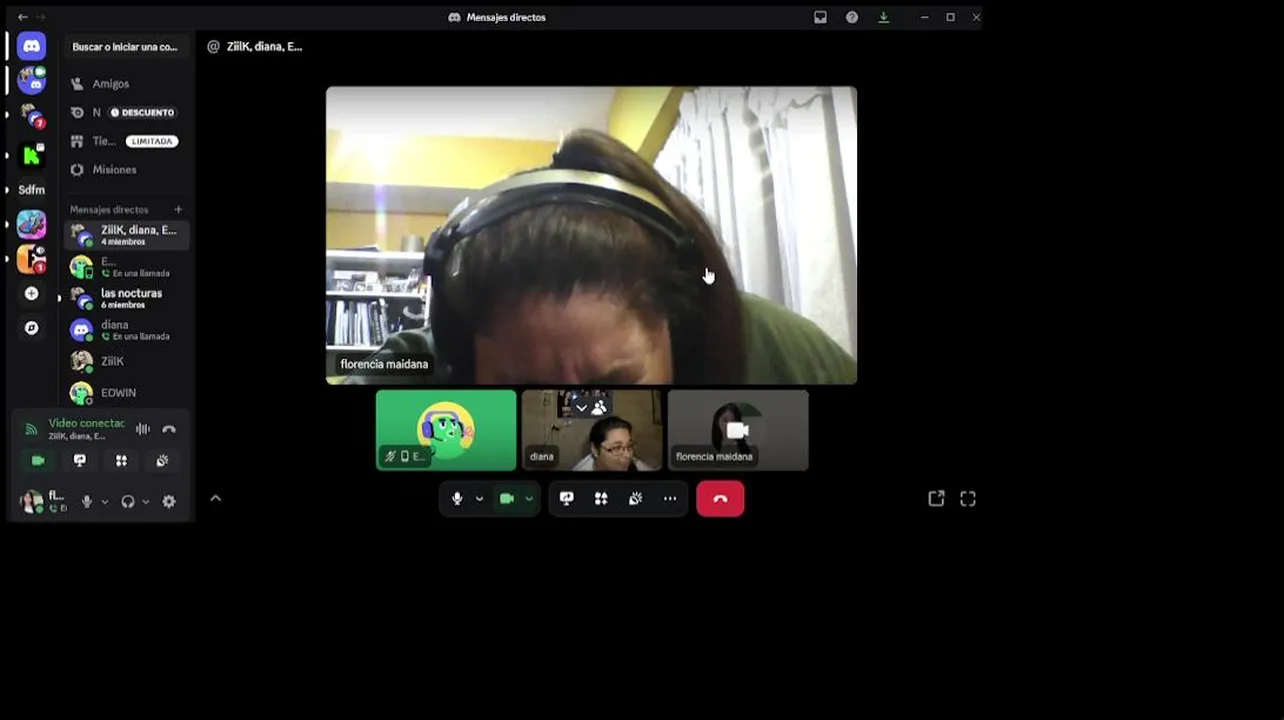The image size is (1284, 720).
Task: Download update with green arrow icon
Action: 883,17
